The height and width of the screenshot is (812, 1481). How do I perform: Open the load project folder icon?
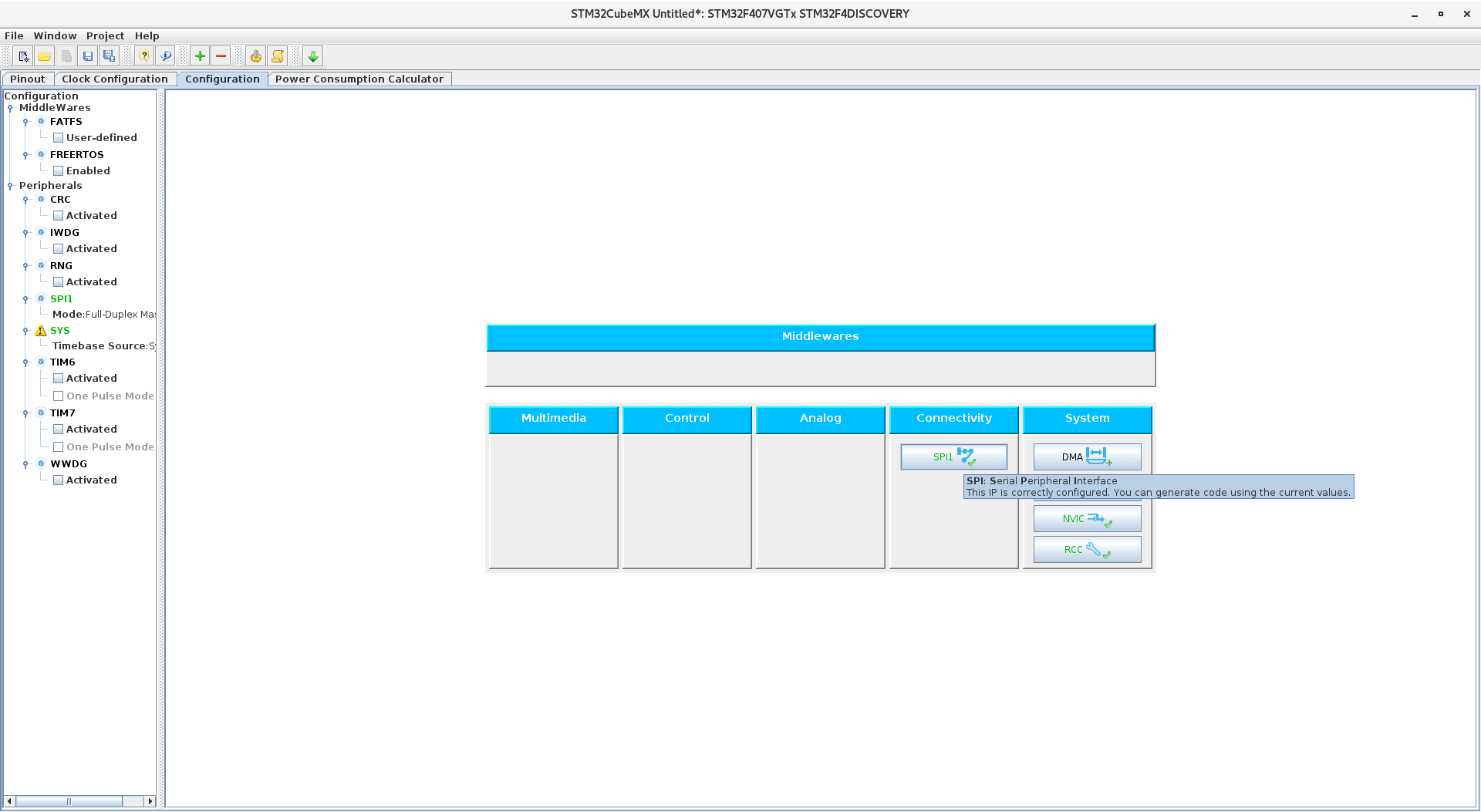coord(45,56)
